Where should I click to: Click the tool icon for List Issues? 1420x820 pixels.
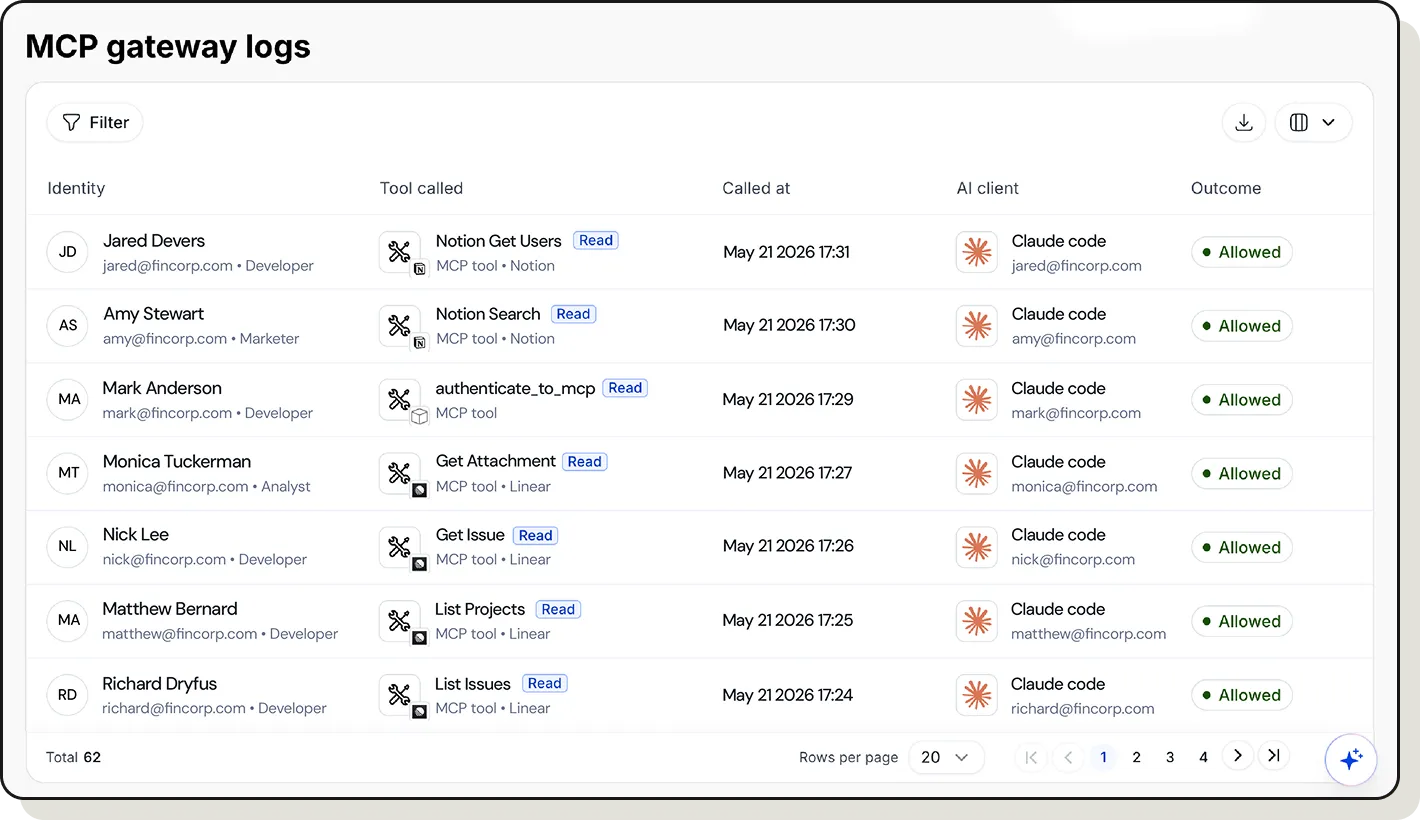point(400,694)
